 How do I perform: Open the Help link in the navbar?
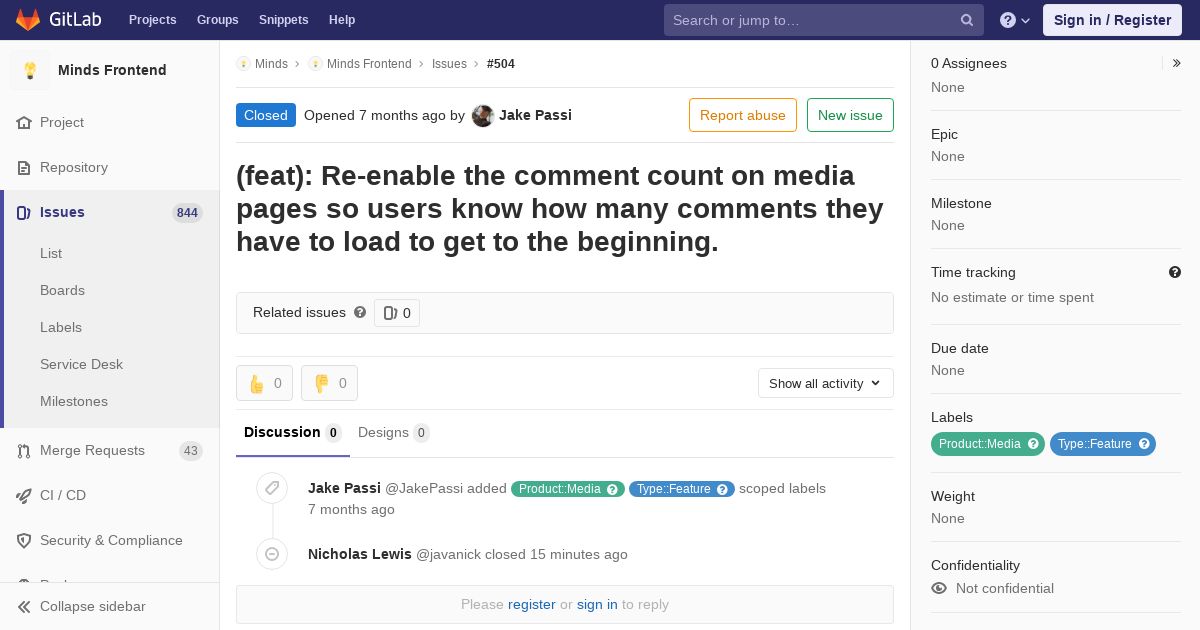point(342,20)
